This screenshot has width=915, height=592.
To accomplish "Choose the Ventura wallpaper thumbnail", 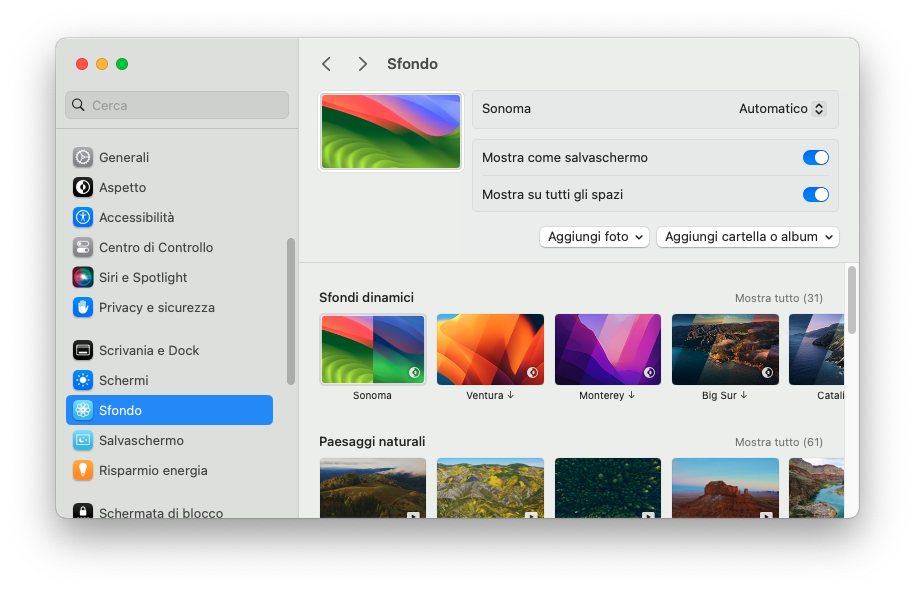I will [490, 349].
